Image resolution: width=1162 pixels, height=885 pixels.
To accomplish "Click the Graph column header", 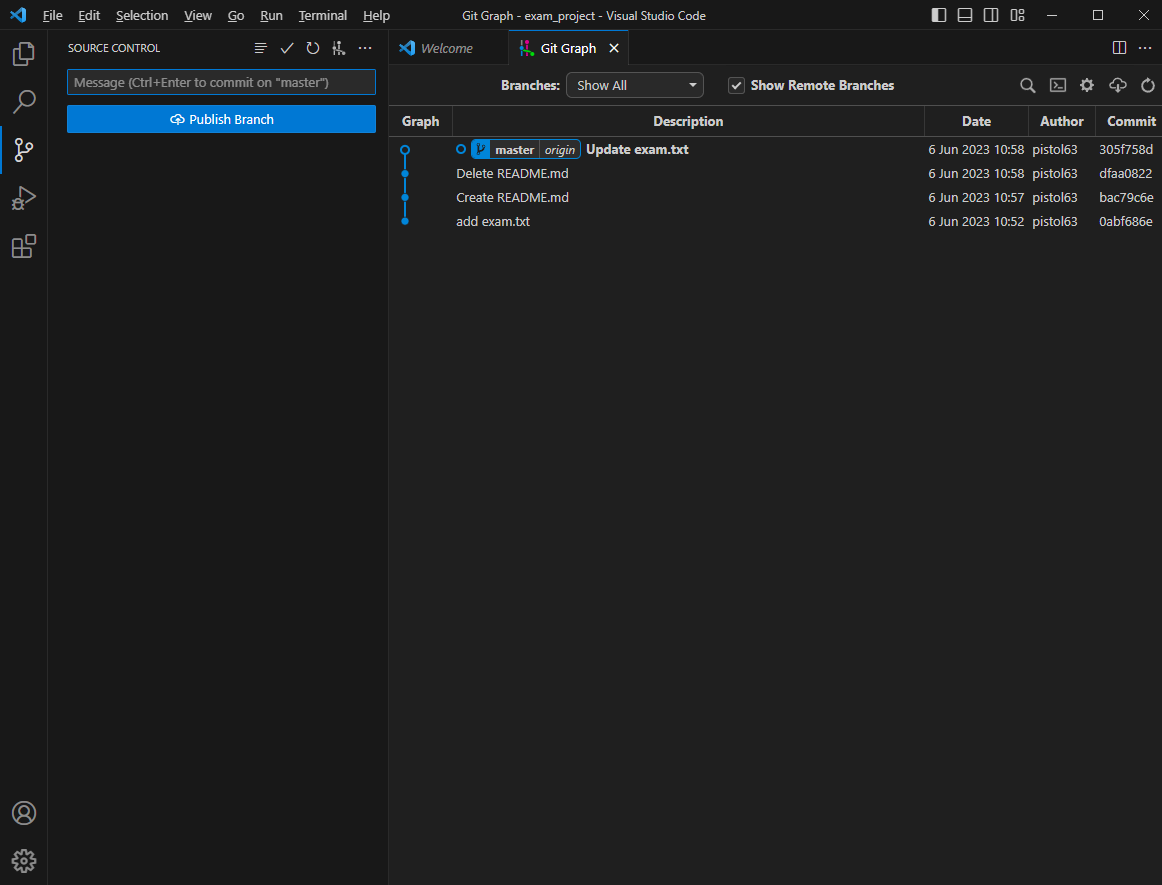I will (x=420, y=122).
